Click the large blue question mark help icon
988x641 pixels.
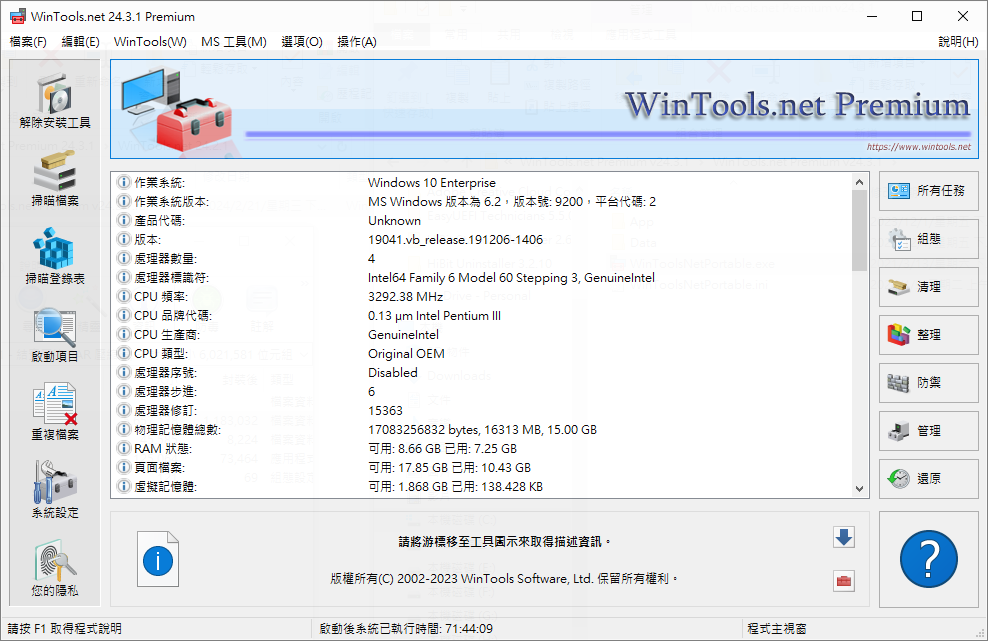[928, 559]
